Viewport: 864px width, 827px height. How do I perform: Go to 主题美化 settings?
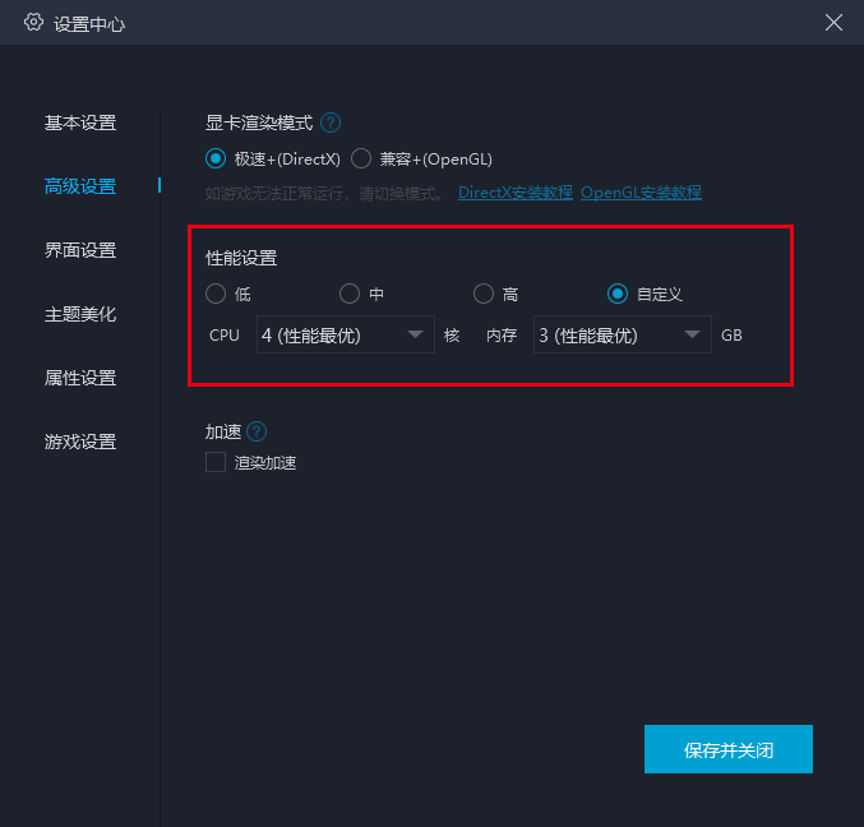(80, 314)
